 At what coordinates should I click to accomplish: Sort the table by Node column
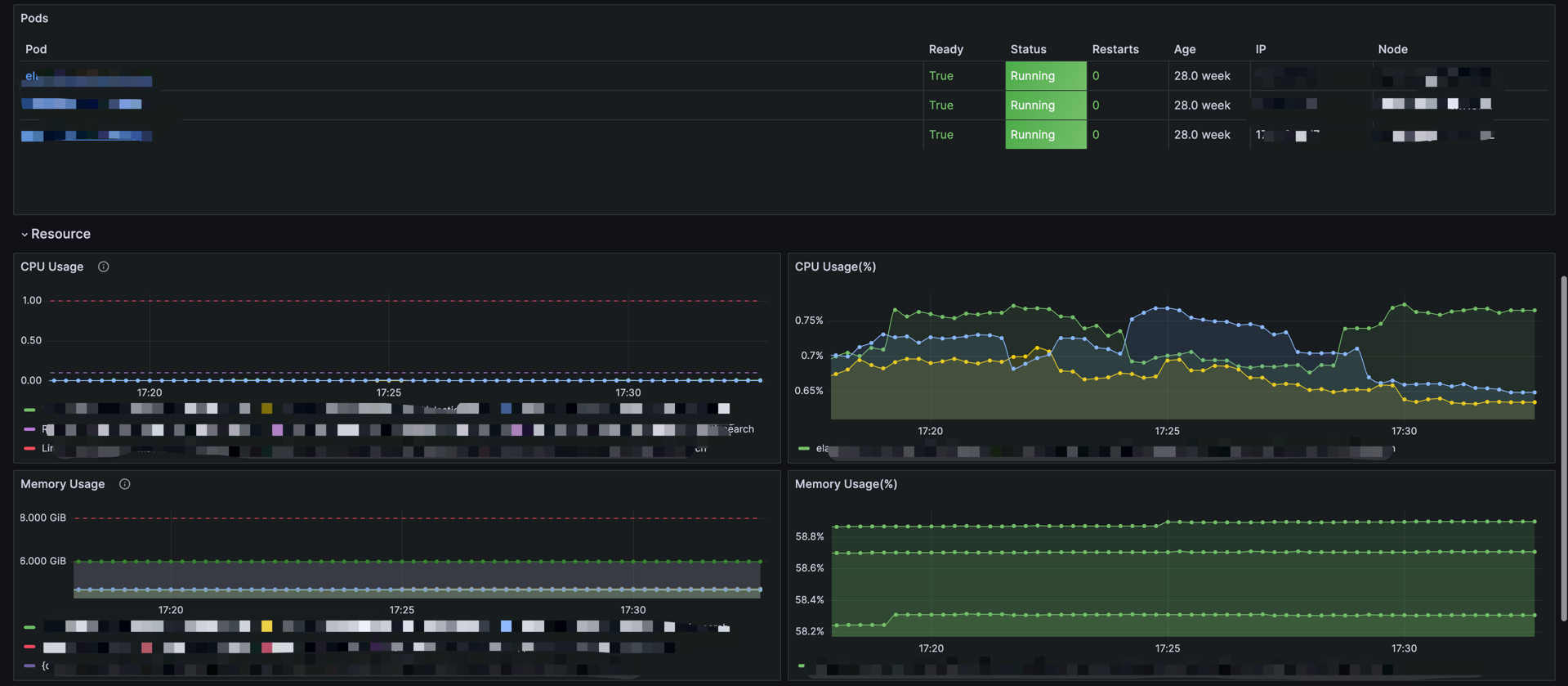coord(1392,49)
